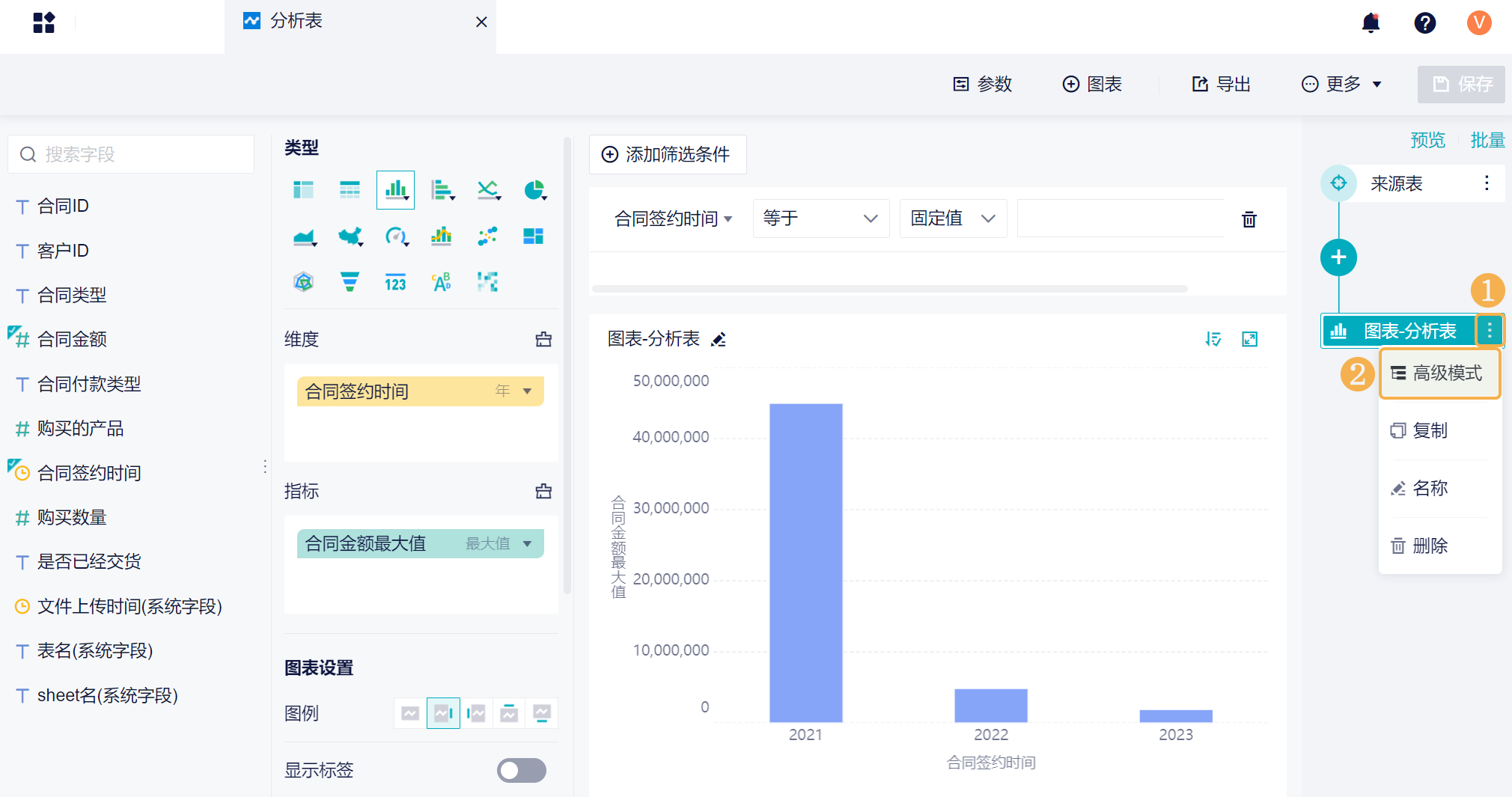Screen dimensions: 1512x797
Task: Click the 搜索字段 search box
Action: click(x=131, y=154)
